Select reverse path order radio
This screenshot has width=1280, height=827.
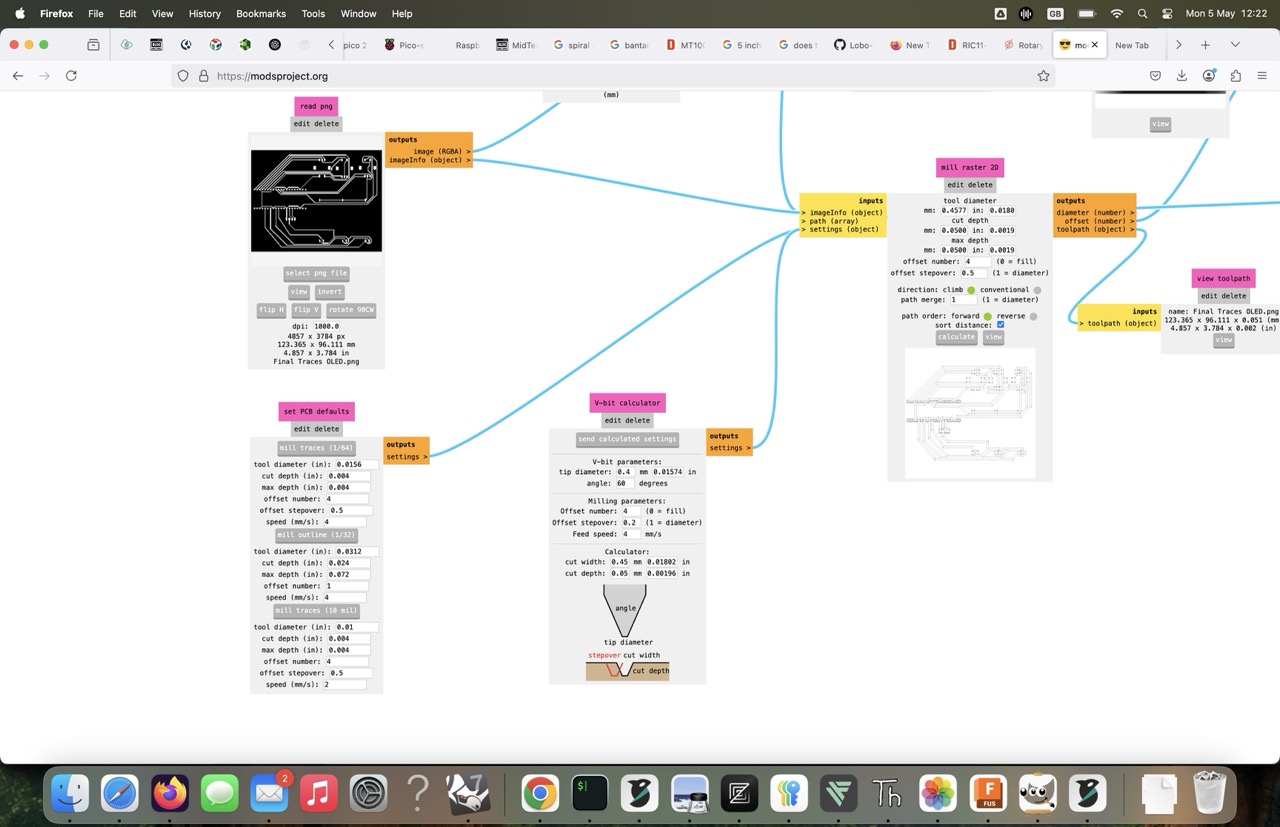tap(1033, 316)
